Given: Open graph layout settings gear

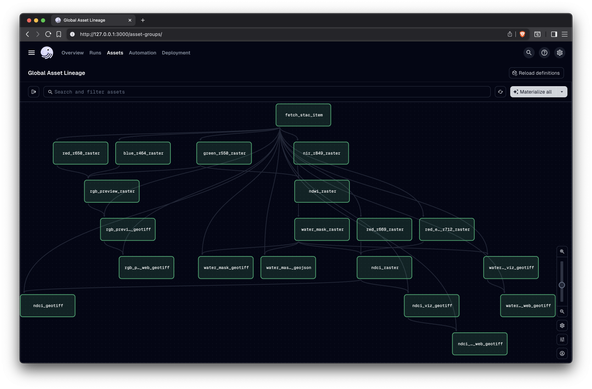Looking at the screenshot, I should 562,326.
